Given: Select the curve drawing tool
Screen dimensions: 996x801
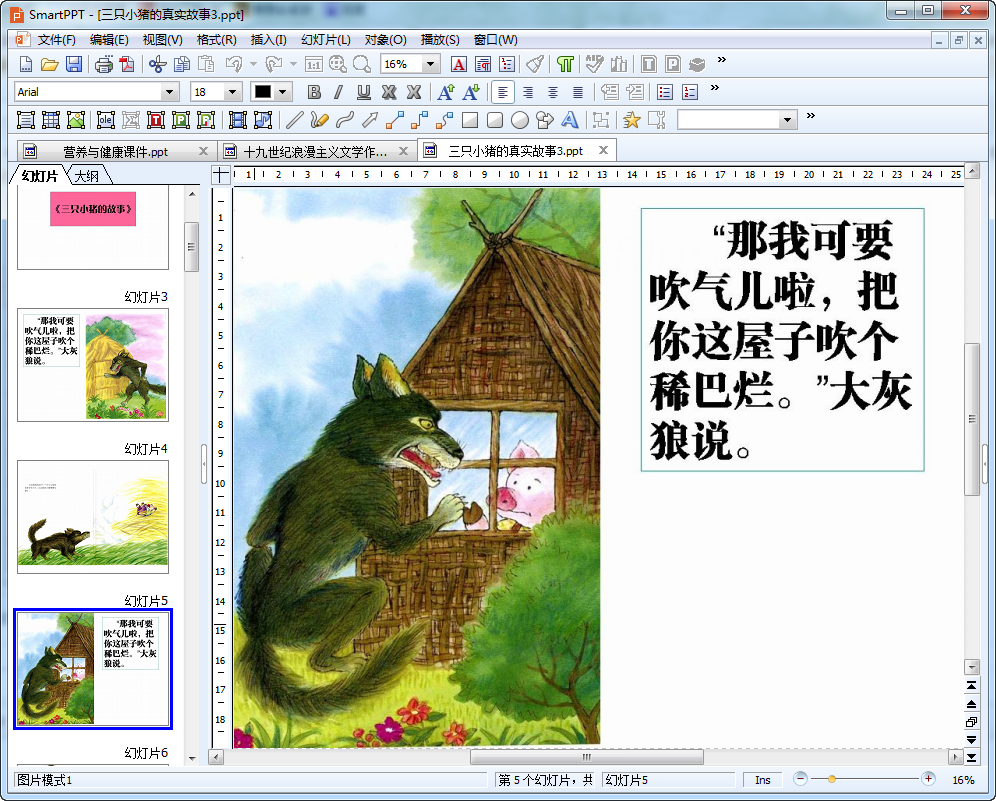Looking at the screenshot, I should pos(344,120).
